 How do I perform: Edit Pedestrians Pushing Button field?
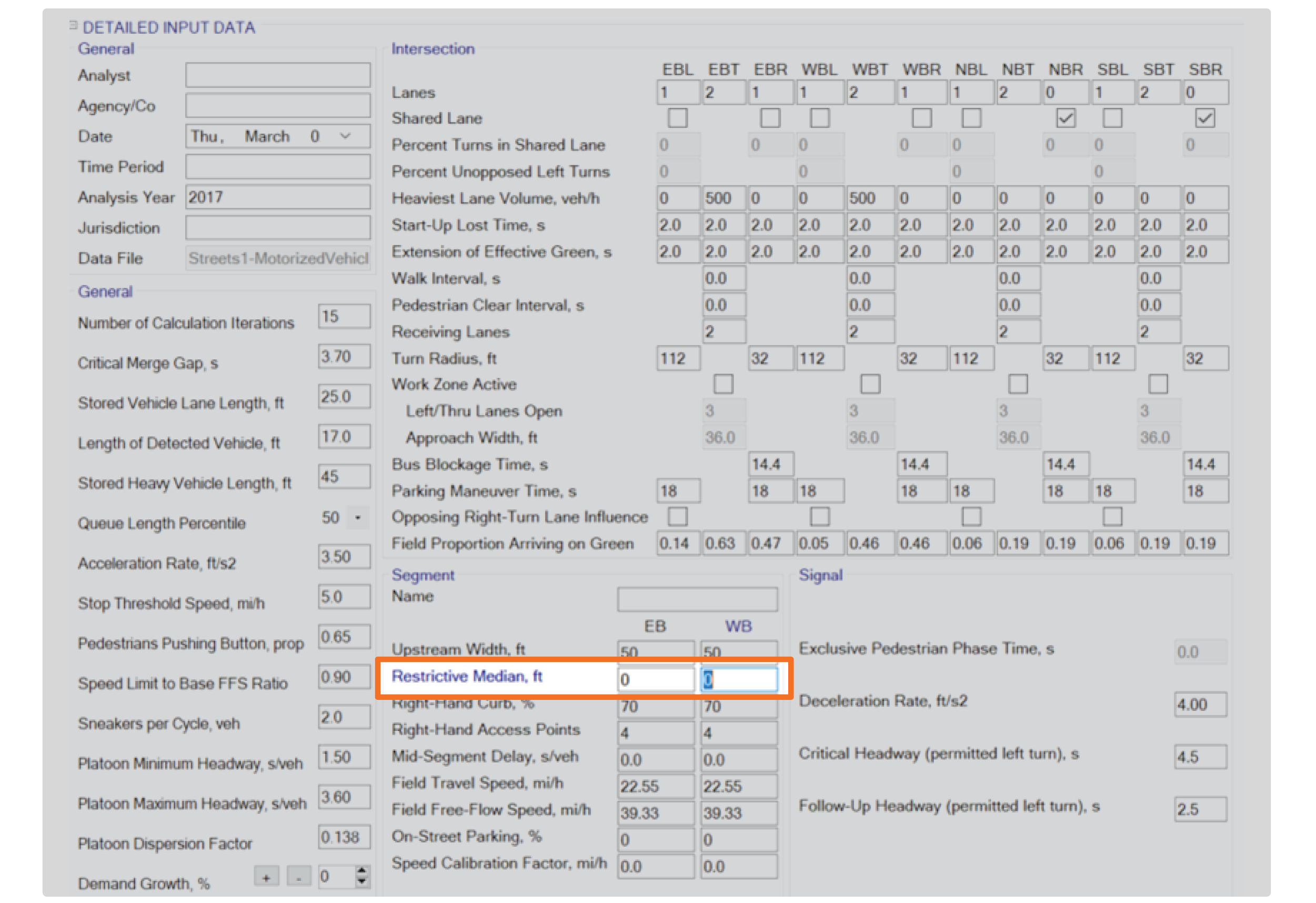click(x=344, y=636)
